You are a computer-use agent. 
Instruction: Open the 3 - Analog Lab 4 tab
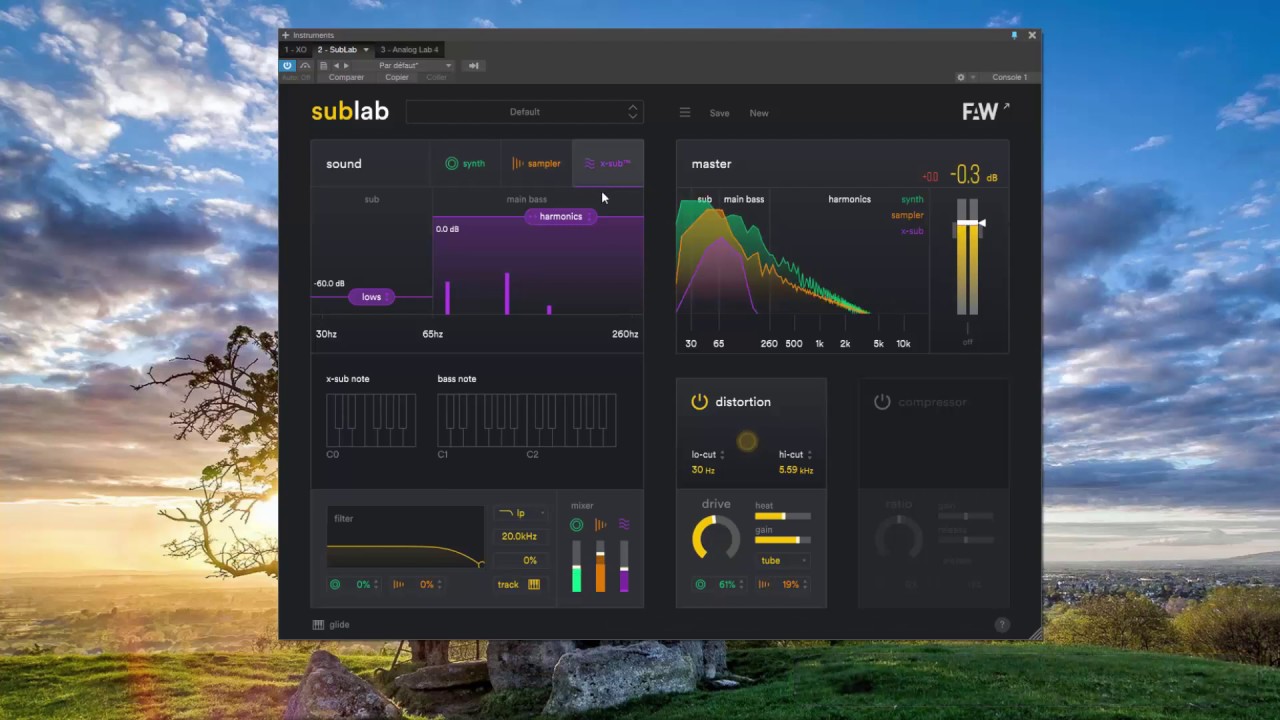pos(409,49)
